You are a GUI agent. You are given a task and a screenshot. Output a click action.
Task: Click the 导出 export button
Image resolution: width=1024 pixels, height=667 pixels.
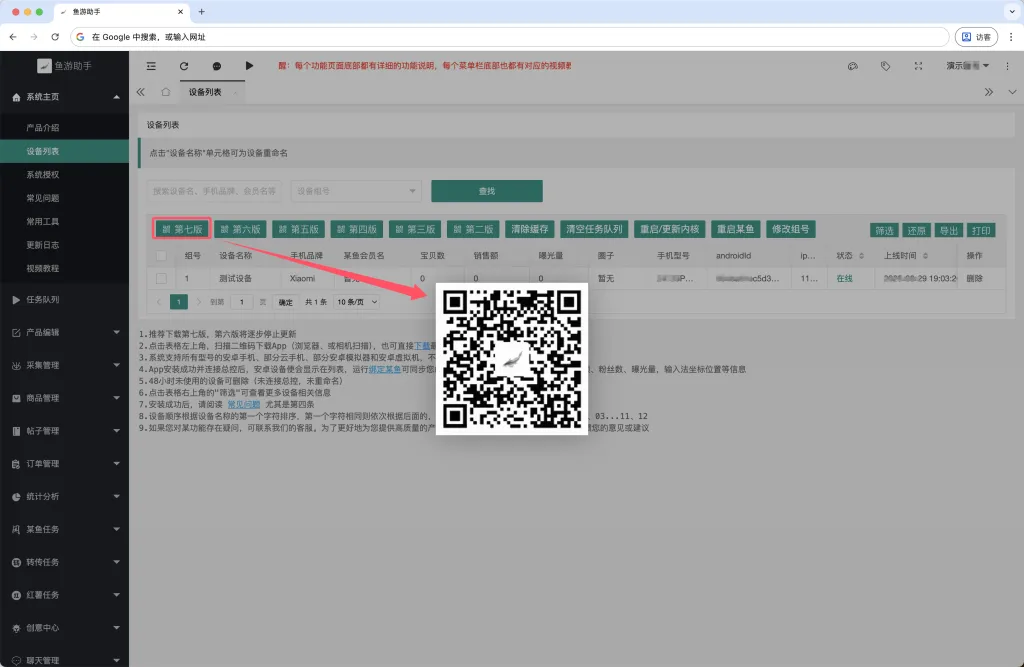click(948, 231)
